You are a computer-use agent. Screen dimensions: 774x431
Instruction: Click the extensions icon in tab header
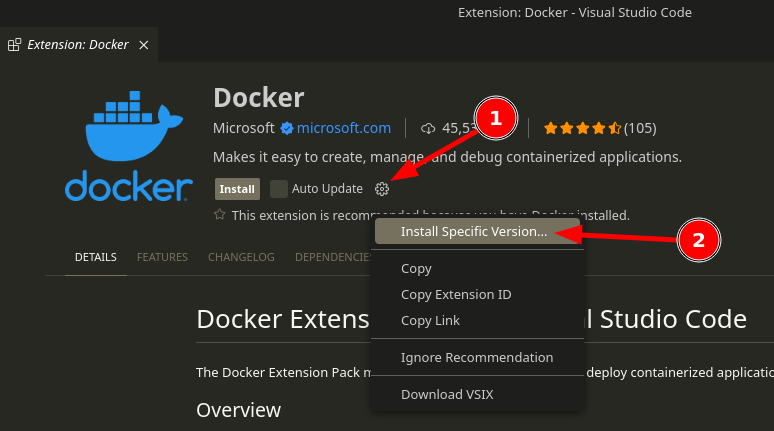click(x=14, y=45)
